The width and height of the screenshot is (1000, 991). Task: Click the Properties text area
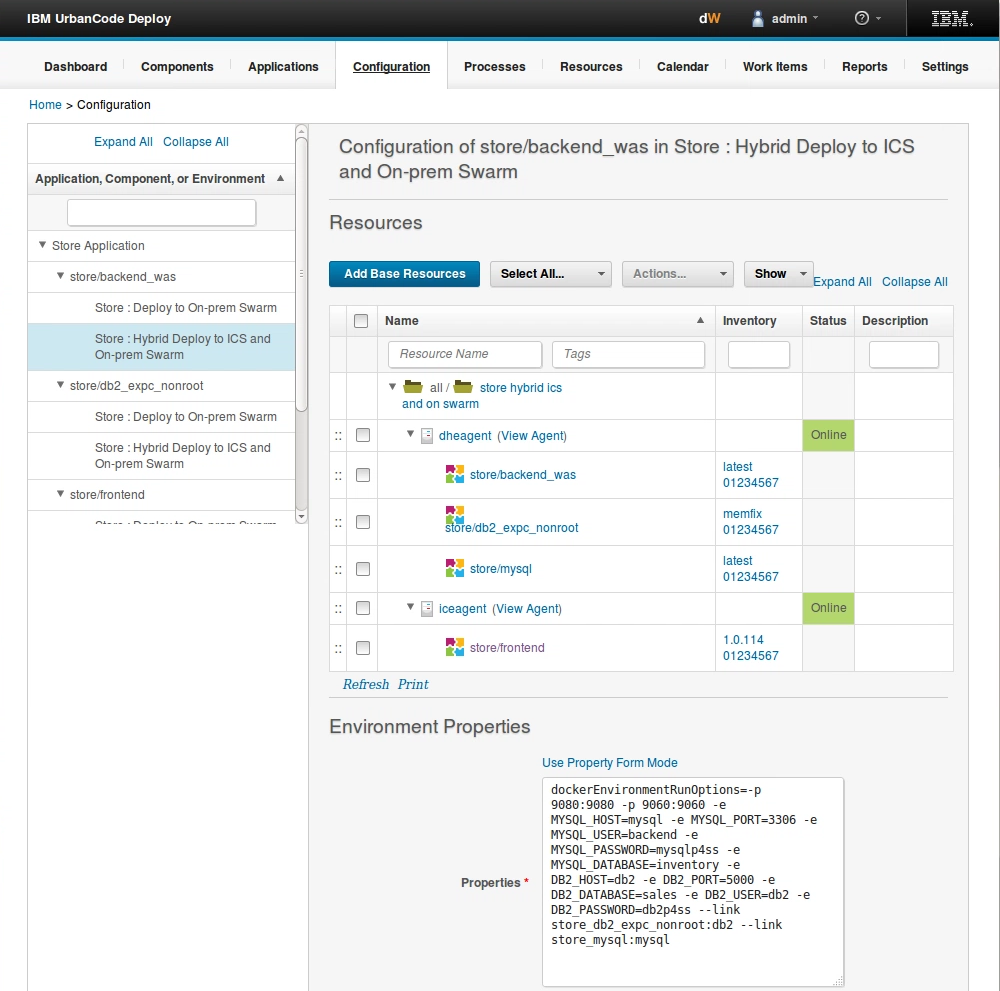693,882
